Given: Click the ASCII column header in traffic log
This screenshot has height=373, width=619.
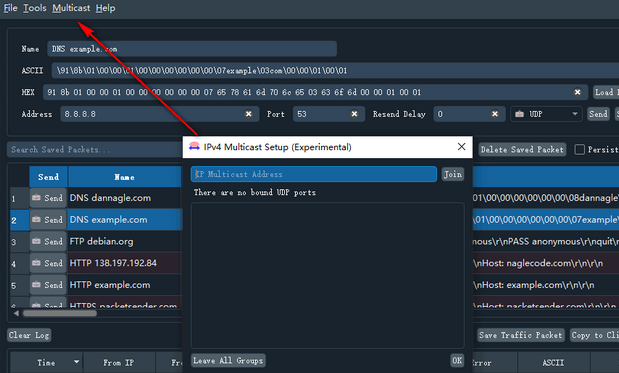Looking at the screenshot, I should (553, 363).
